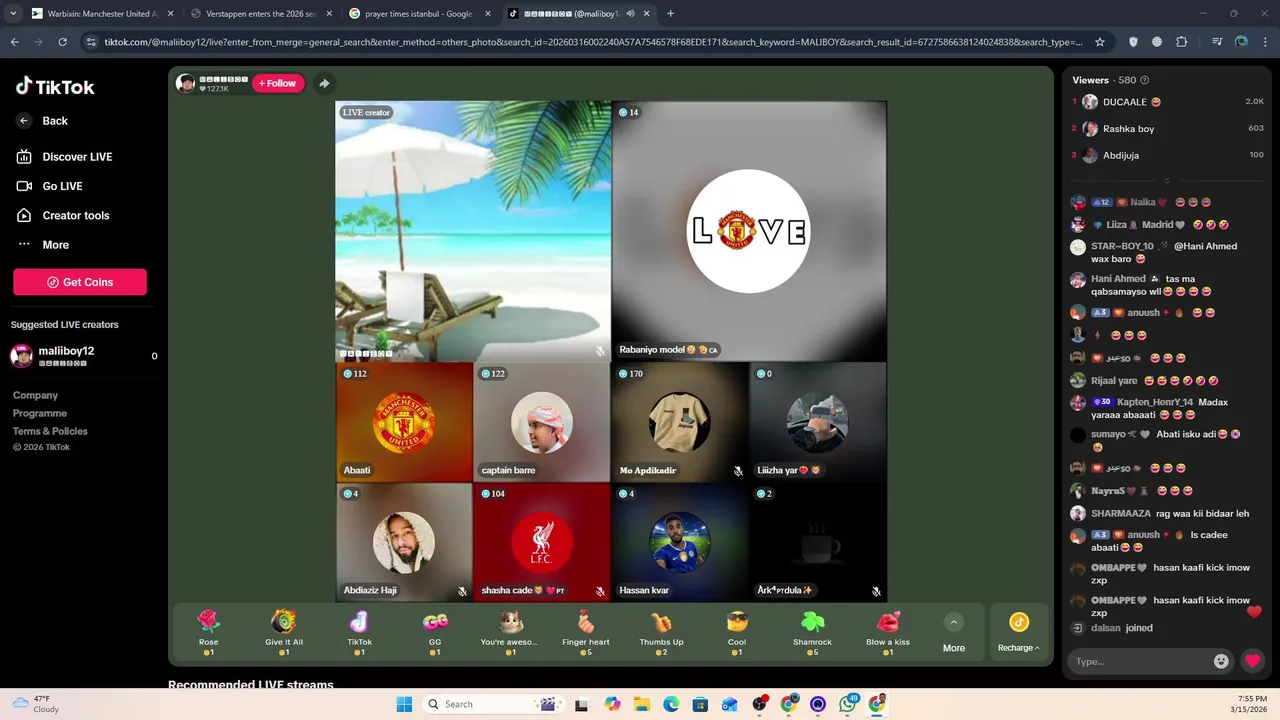The image size is (1280, 720).
Task: Click the chat message input field
Action: [x=1138, y=661]
